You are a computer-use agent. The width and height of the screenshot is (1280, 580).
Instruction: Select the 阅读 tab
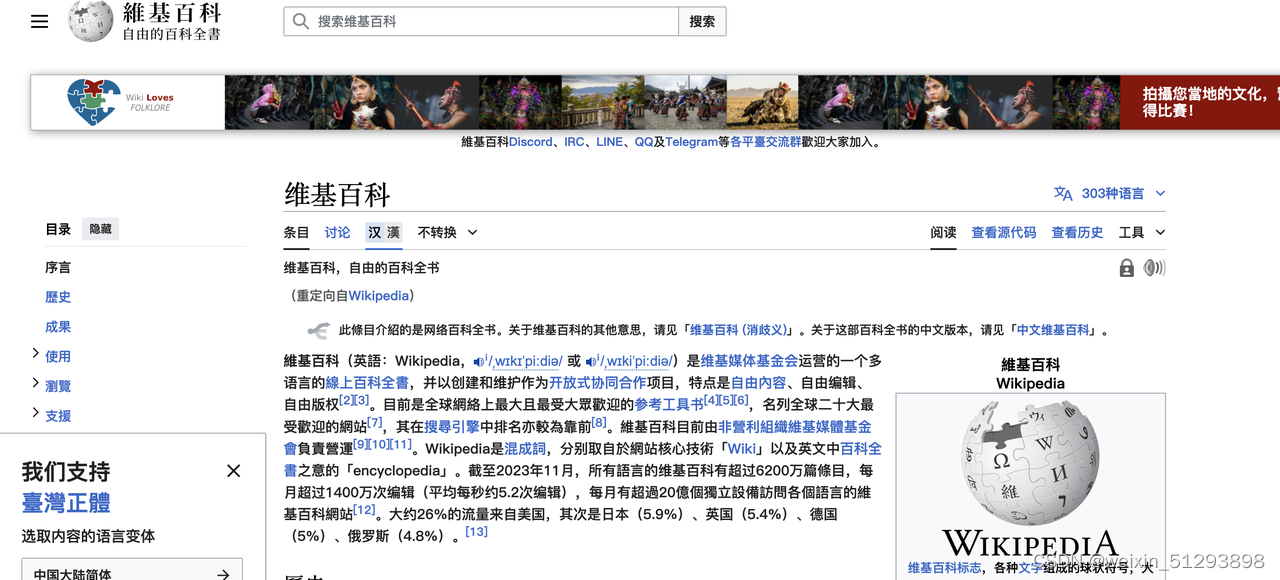coord(943,232)
